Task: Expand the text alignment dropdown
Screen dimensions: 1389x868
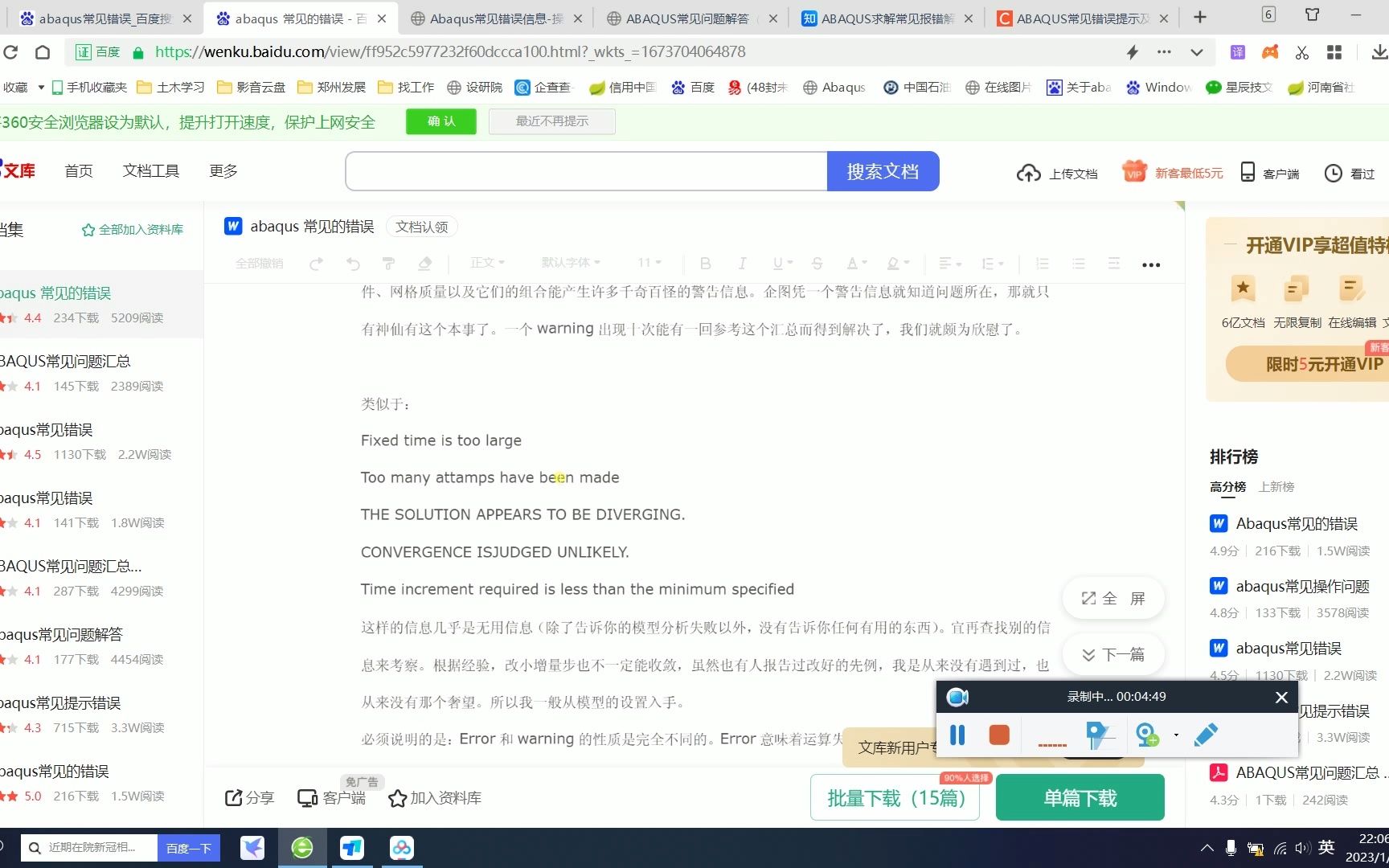Action: tap(950, 264)
